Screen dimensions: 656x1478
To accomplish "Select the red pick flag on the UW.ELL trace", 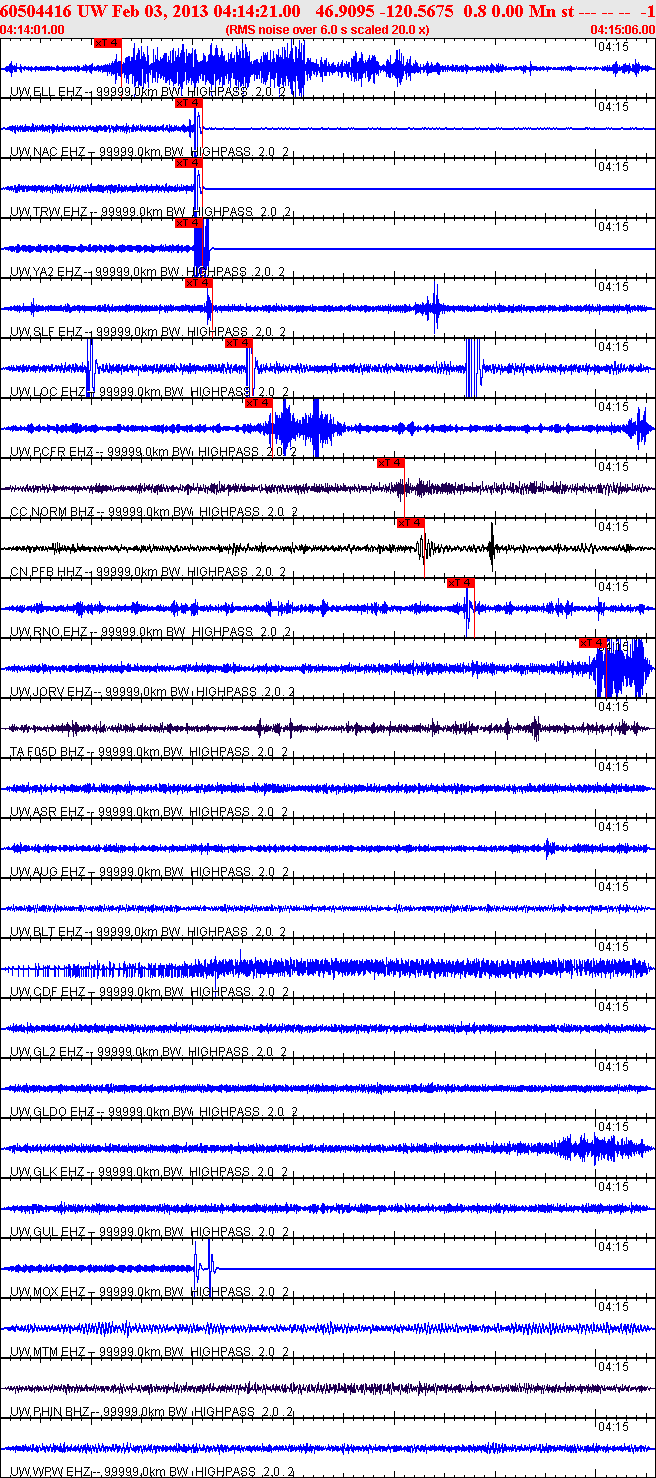I will point(107,43).
